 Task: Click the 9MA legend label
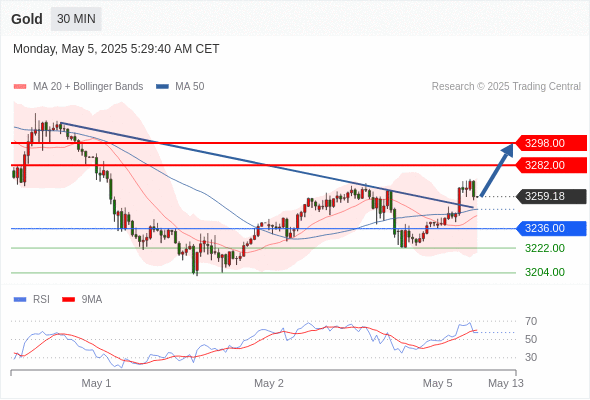point(92,300)
